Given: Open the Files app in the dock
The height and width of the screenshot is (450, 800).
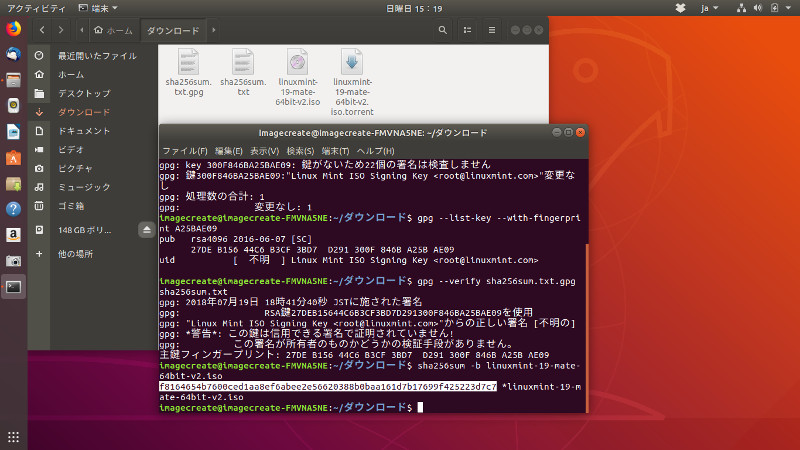Looking at the screenshot, I should (x=13, y=80).
